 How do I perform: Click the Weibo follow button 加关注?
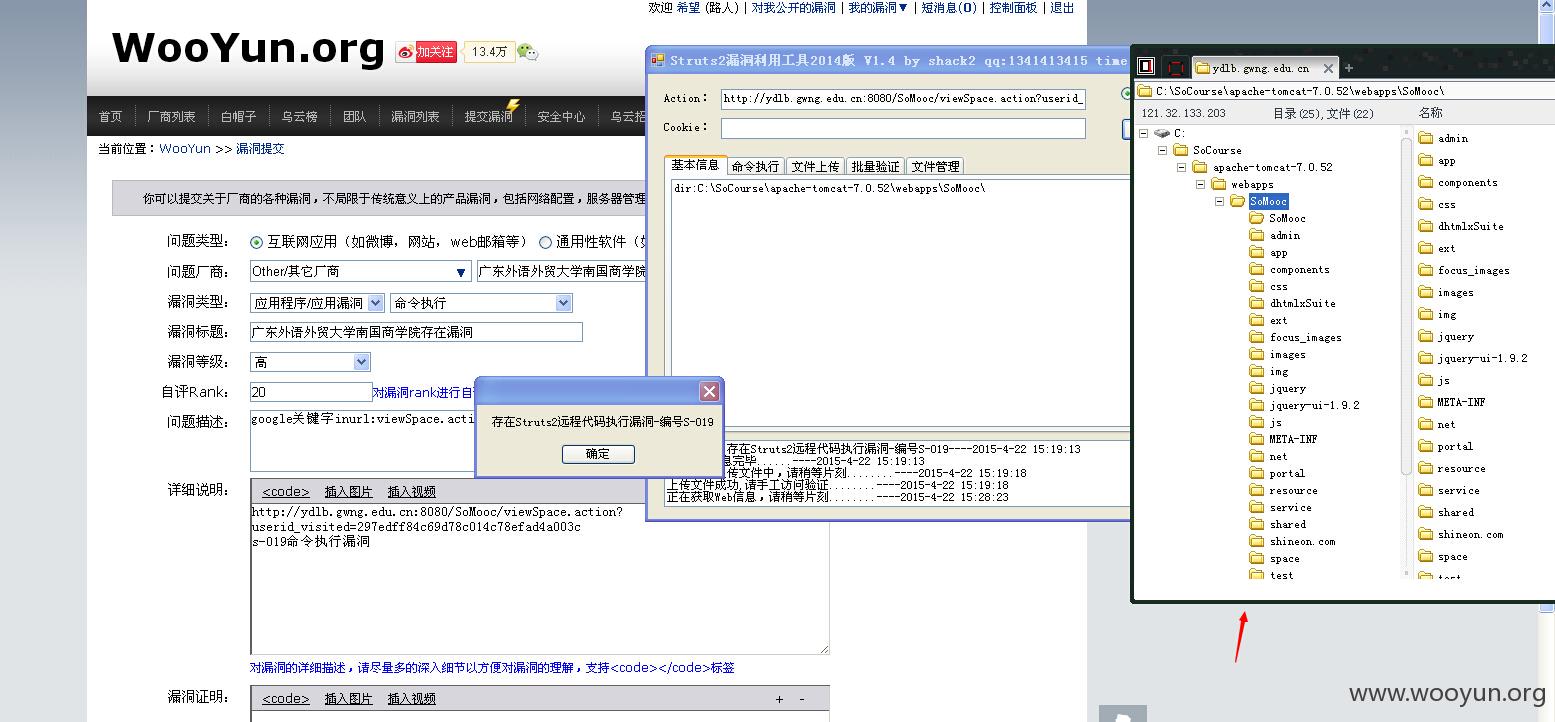pyautogui.click(x=427, y=52)
